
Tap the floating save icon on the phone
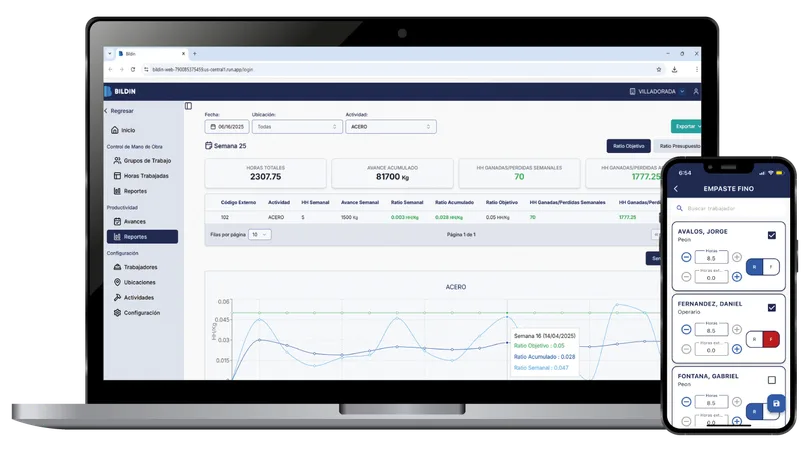(x=776, y=403)
